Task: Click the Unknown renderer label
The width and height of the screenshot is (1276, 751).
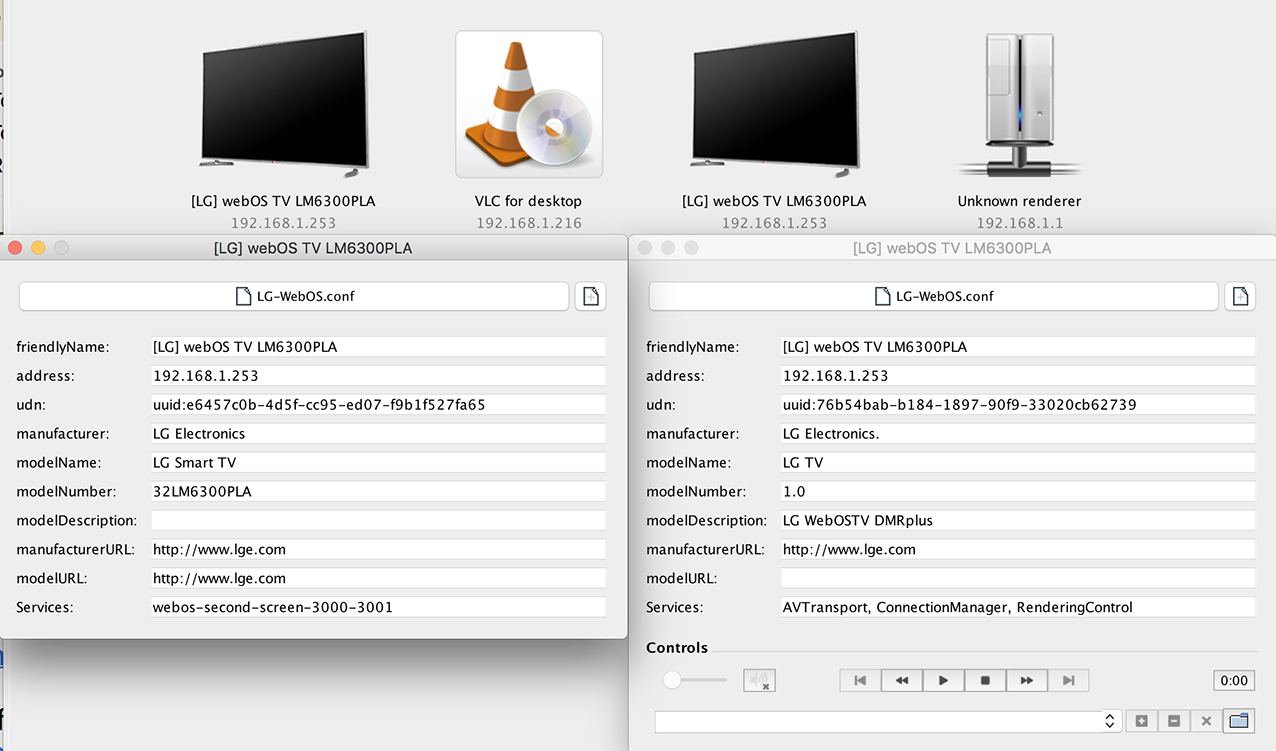Action: tap(1019, 201)
